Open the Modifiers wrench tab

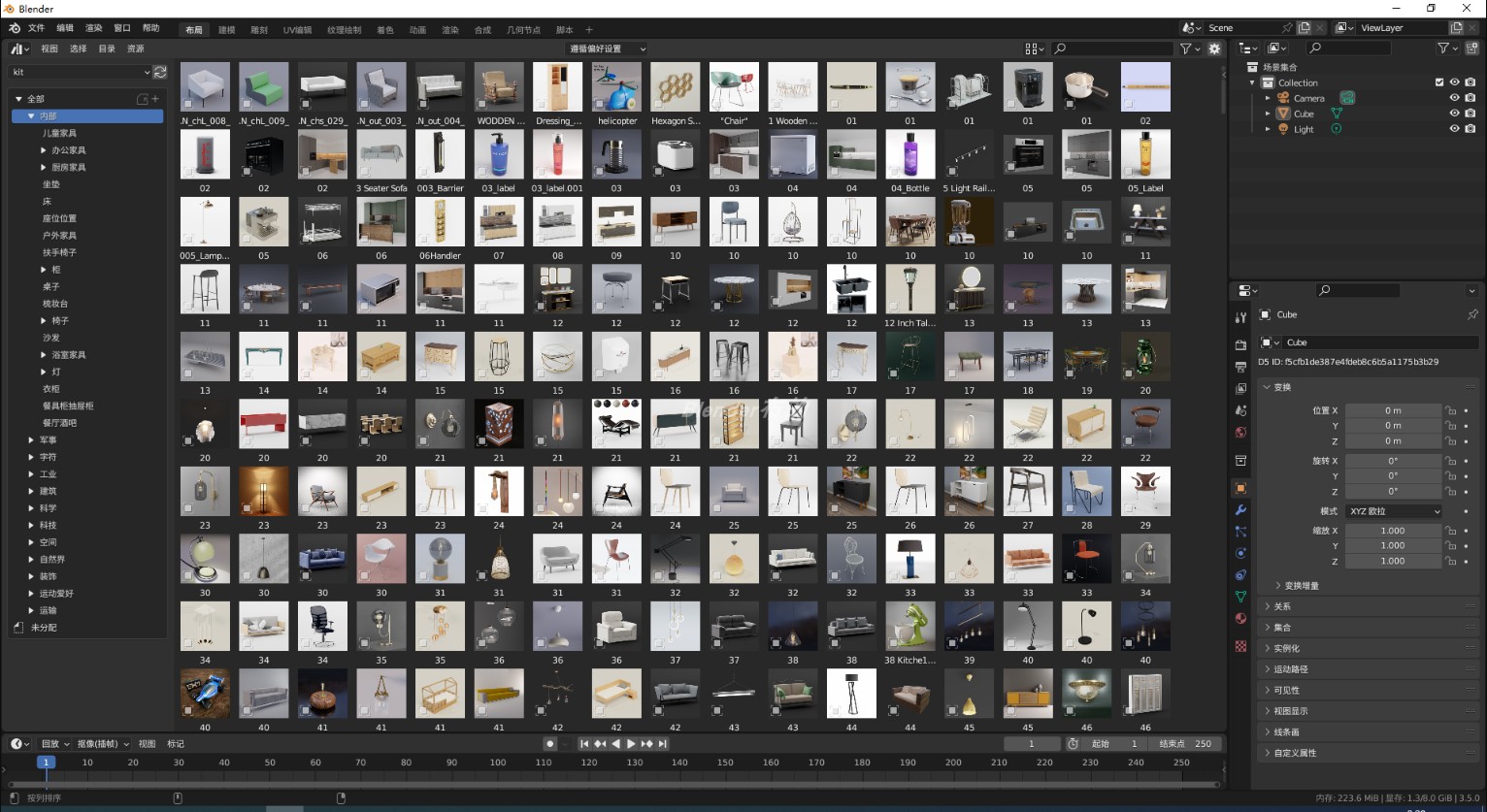[1240, 510]
